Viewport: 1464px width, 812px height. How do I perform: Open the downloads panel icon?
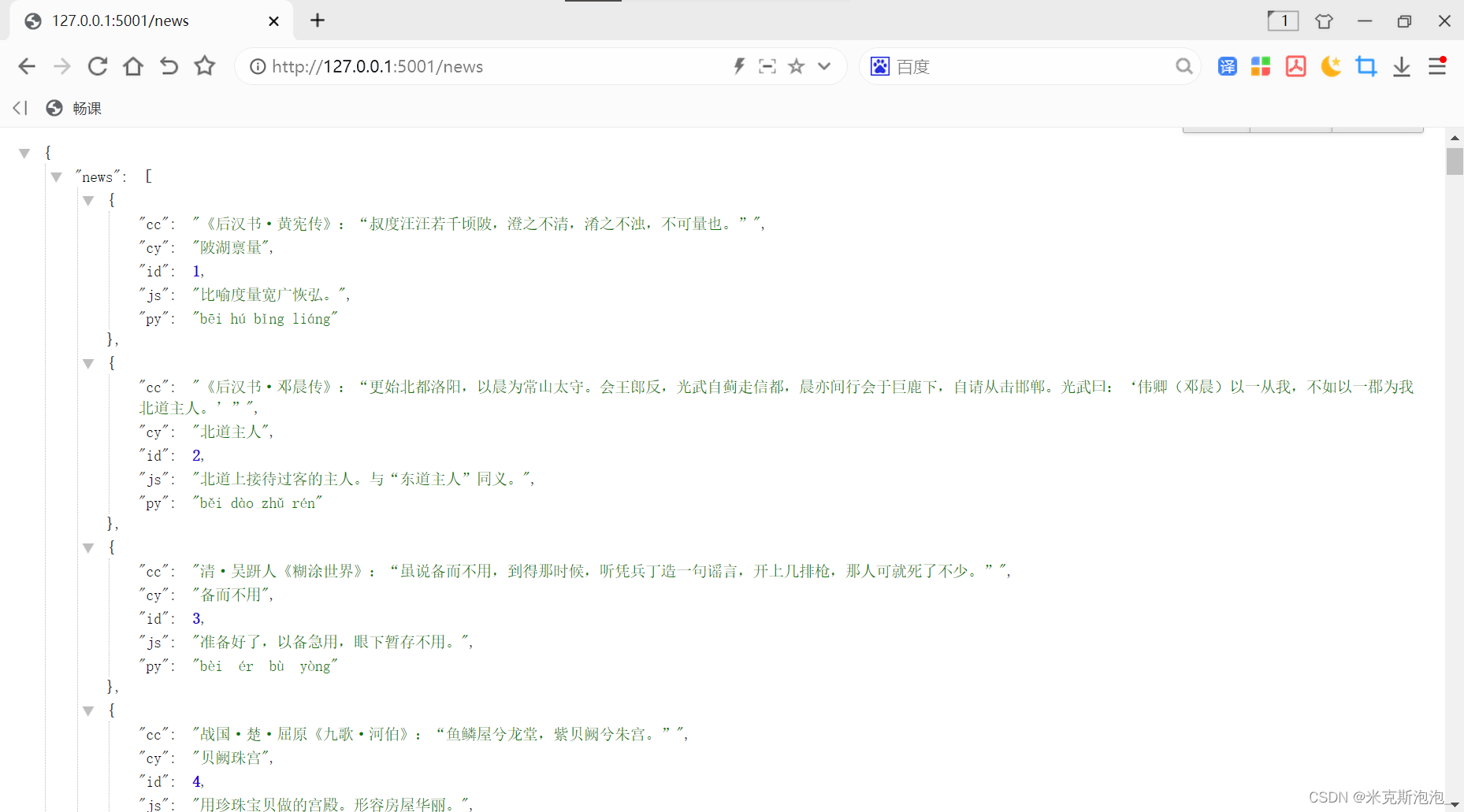[x=1401, y=66]
